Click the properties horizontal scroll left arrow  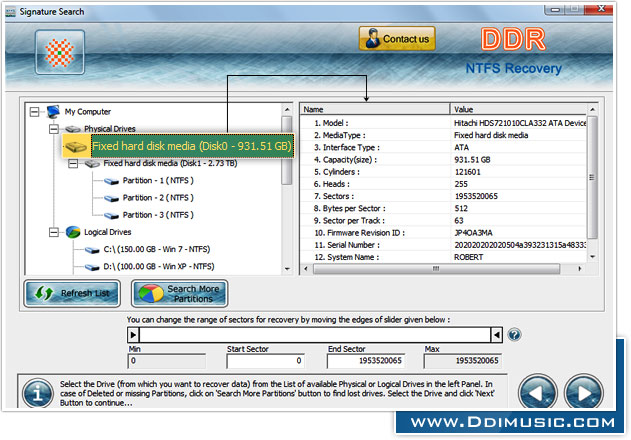[x=306, y=269]
